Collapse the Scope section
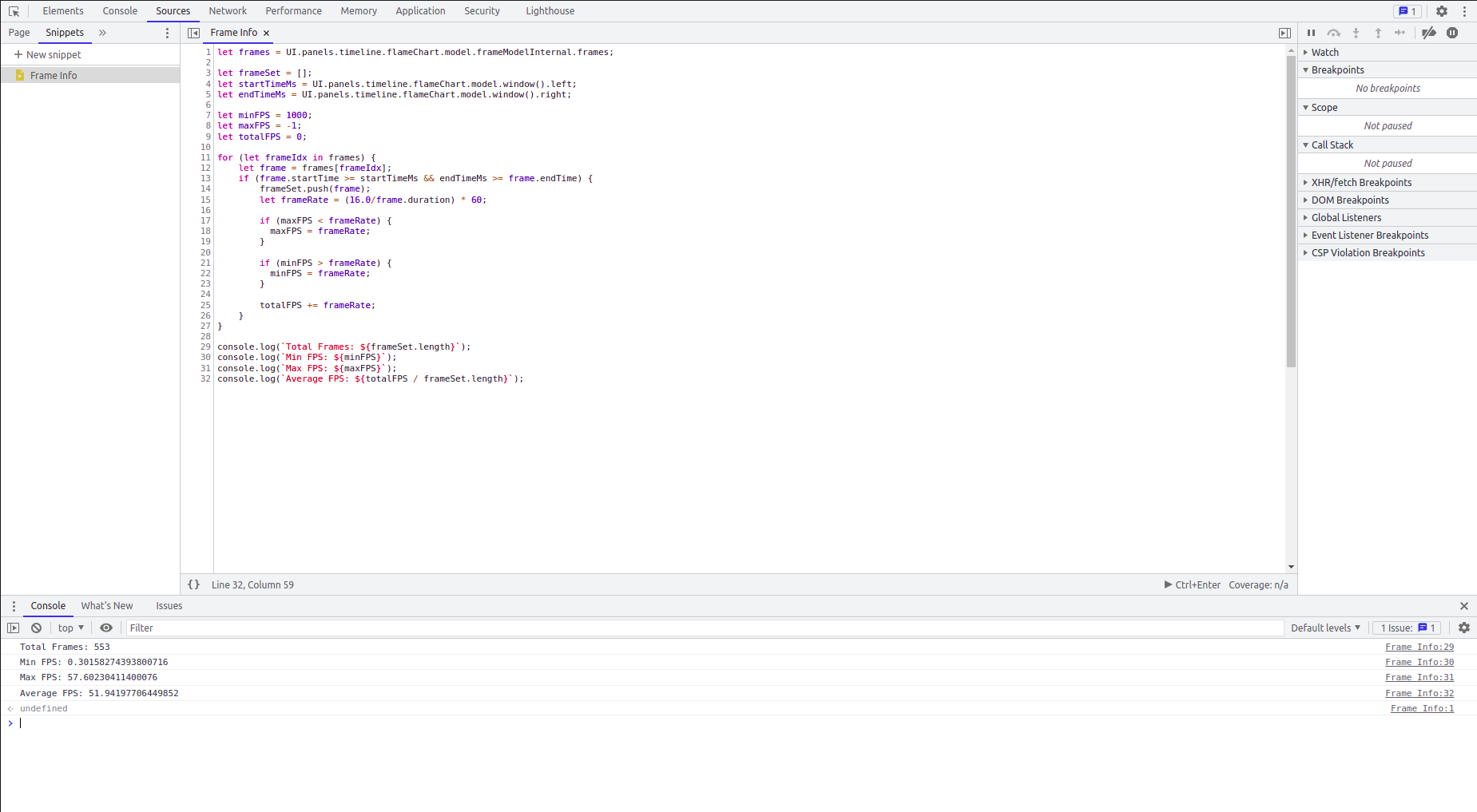 1388,107
